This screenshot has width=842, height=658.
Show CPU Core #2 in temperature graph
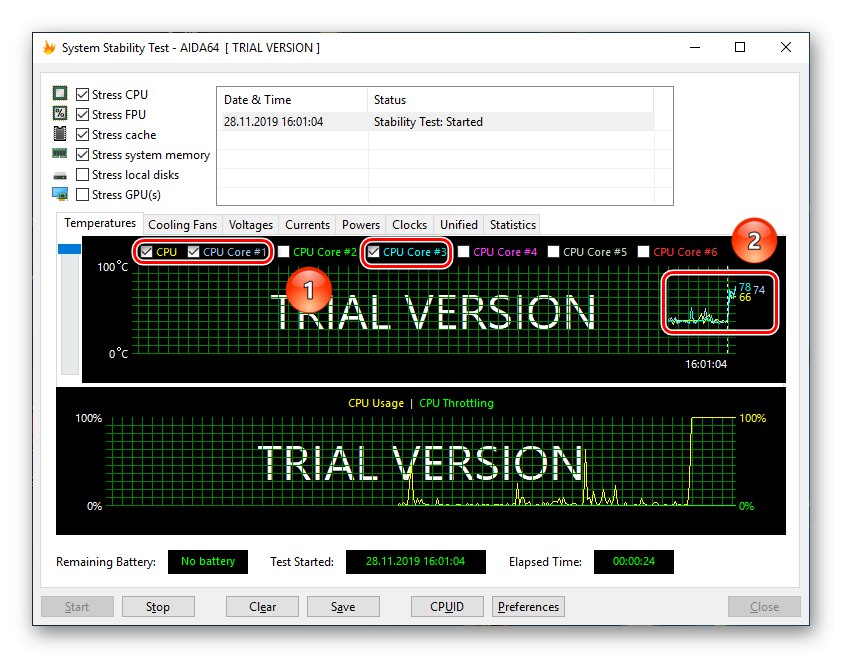[284, 252]
